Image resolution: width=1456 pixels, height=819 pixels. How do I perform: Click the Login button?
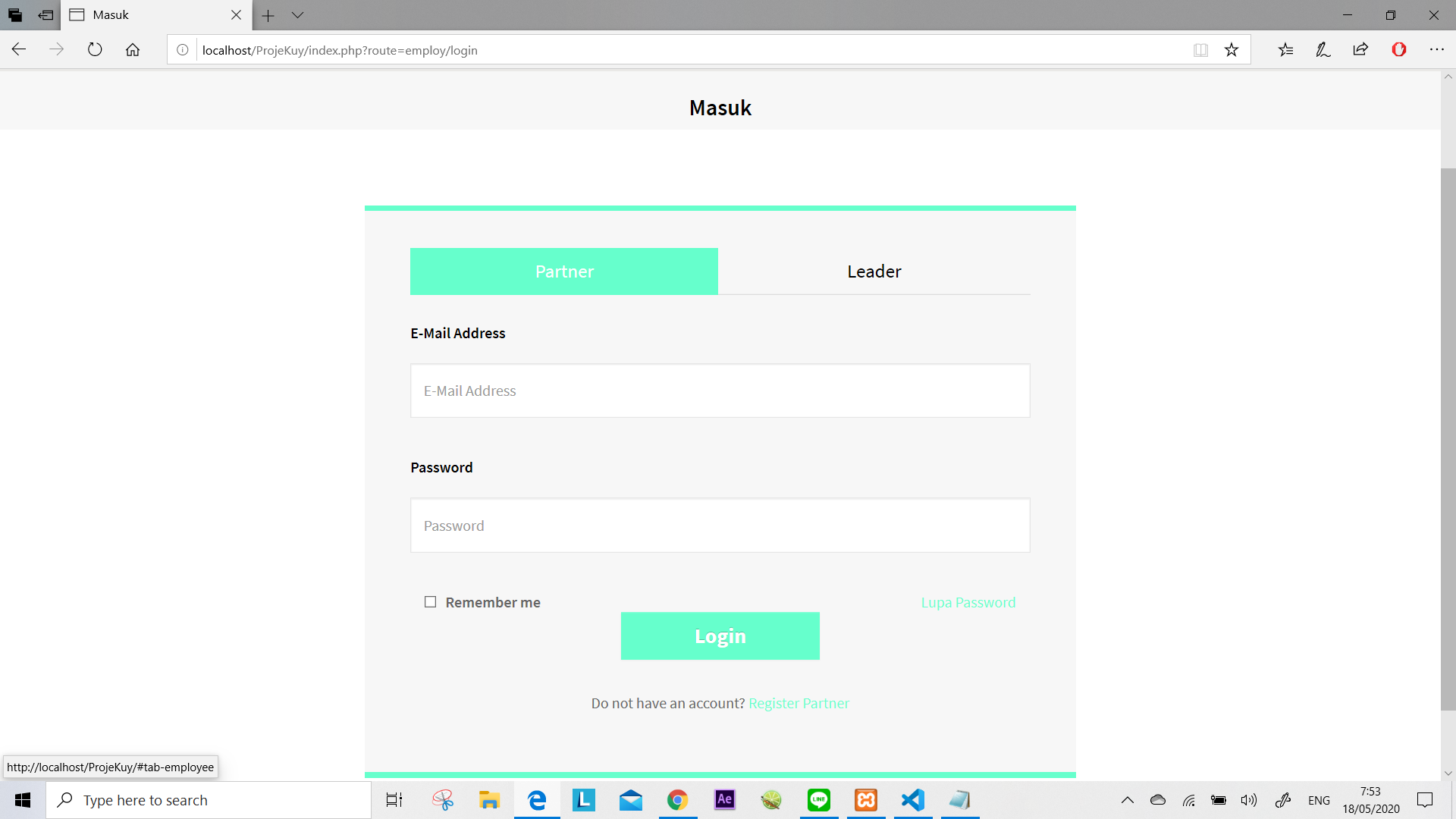tap(720, 635)
